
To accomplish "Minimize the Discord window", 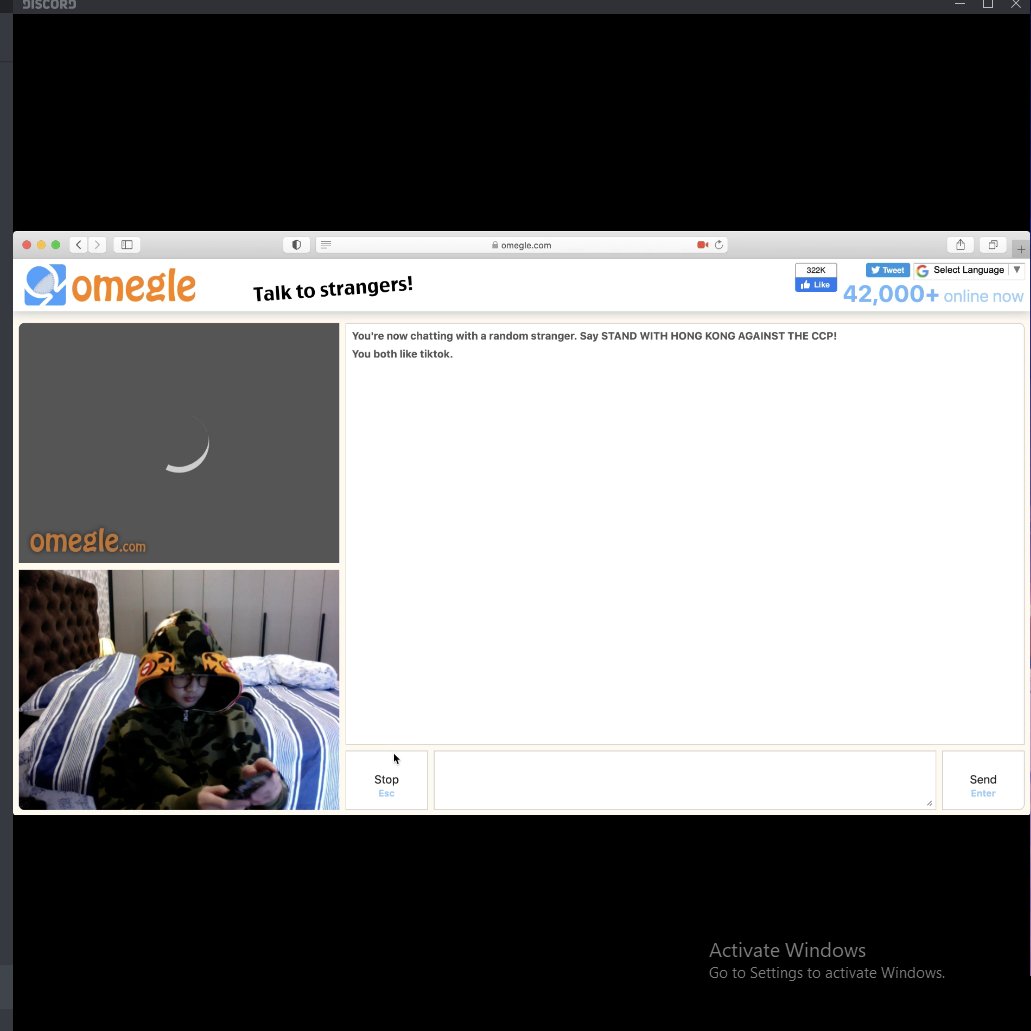I will pos(960,4).
